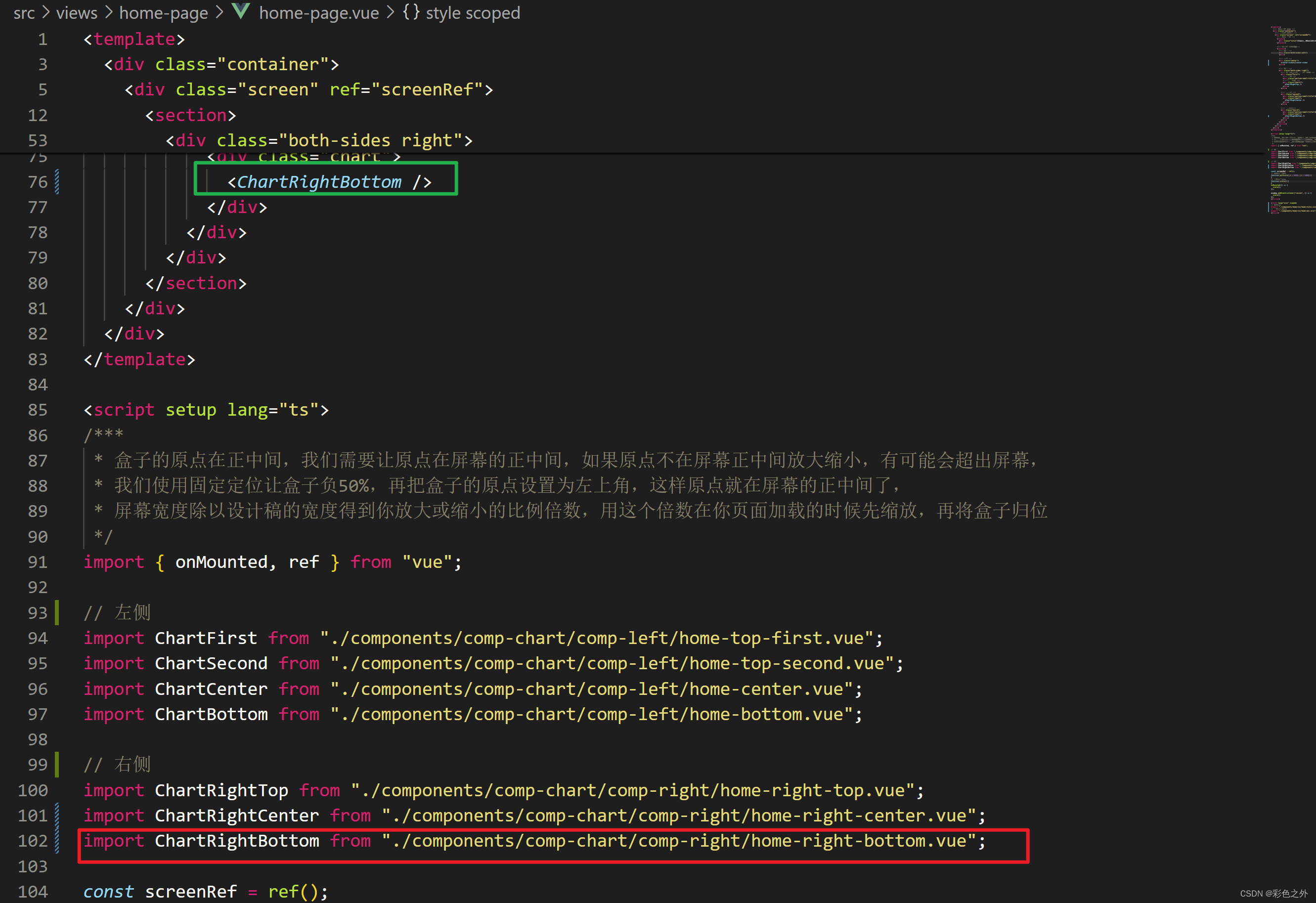The height and width of the screenshot is (903, 1316).
Task: Click the Vue logo icon in breadcrumb
Action: pos(241,11)
